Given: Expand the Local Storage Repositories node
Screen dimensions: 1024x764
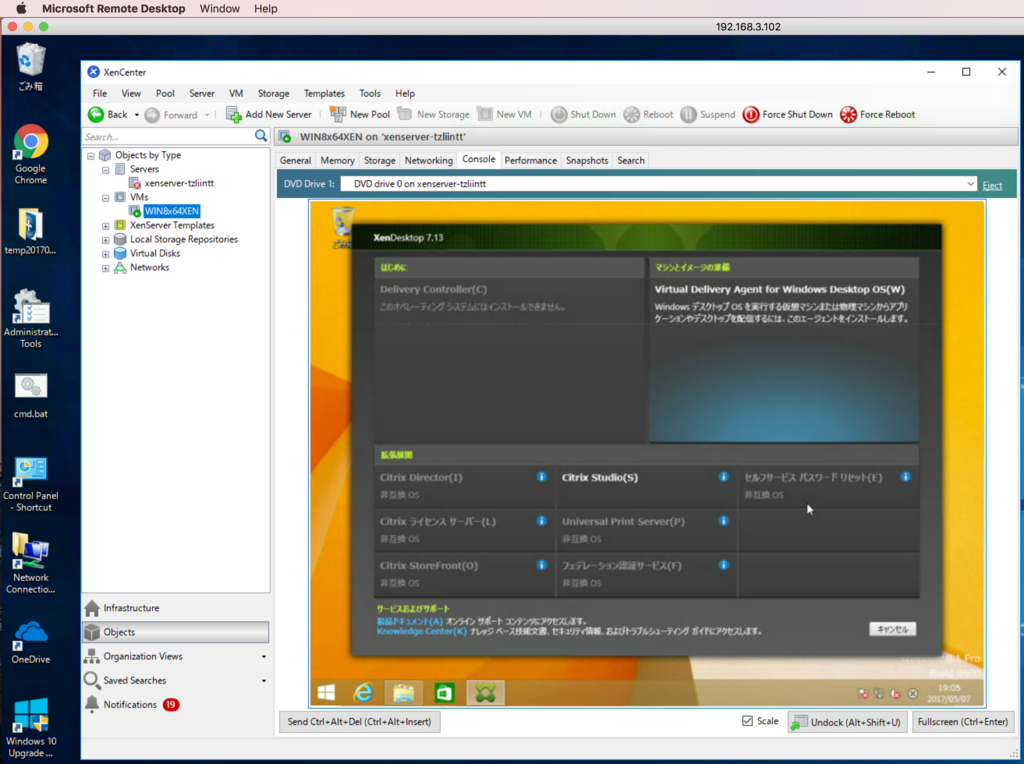Looking at the screenshot, I should point(105,240).
